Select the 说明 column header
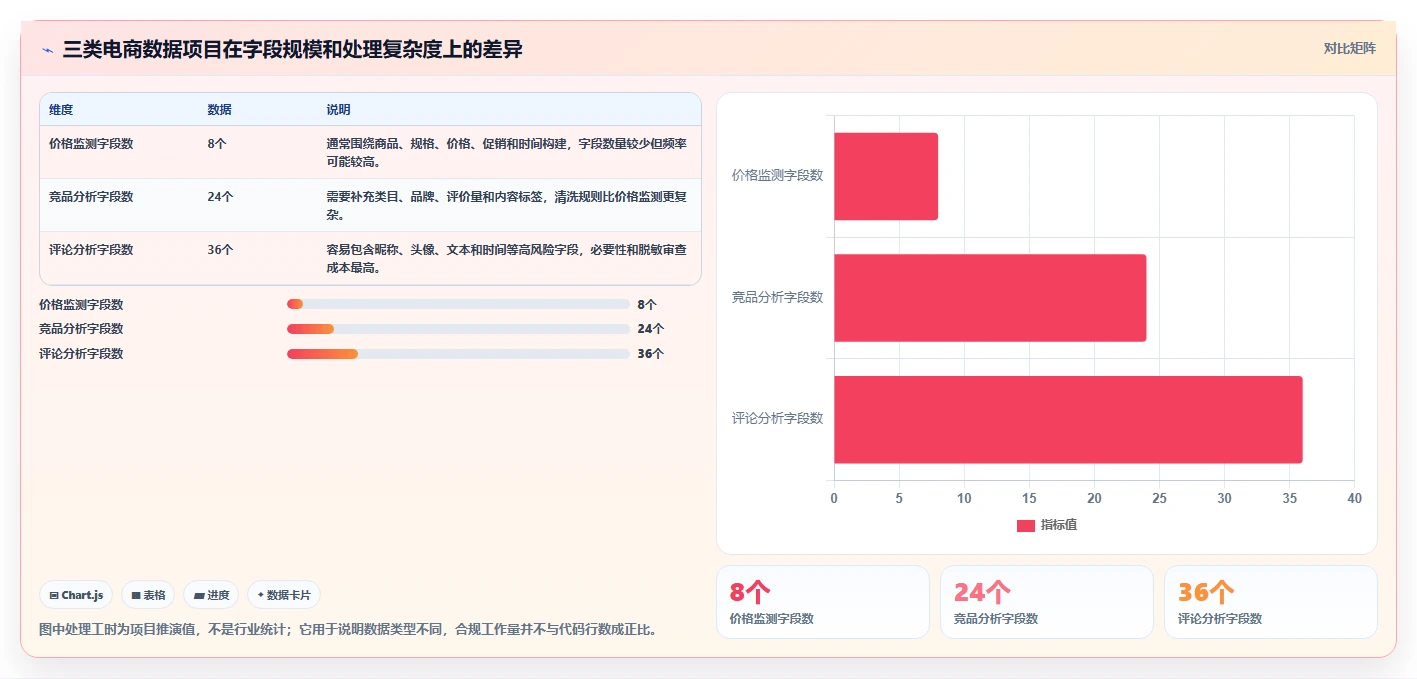Screen dimensions: 1417x679 click(338, 110)
